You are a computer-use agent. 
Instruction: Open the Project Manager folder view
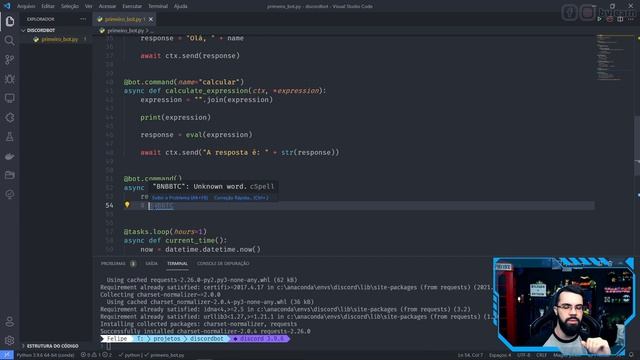pos(10,175)
